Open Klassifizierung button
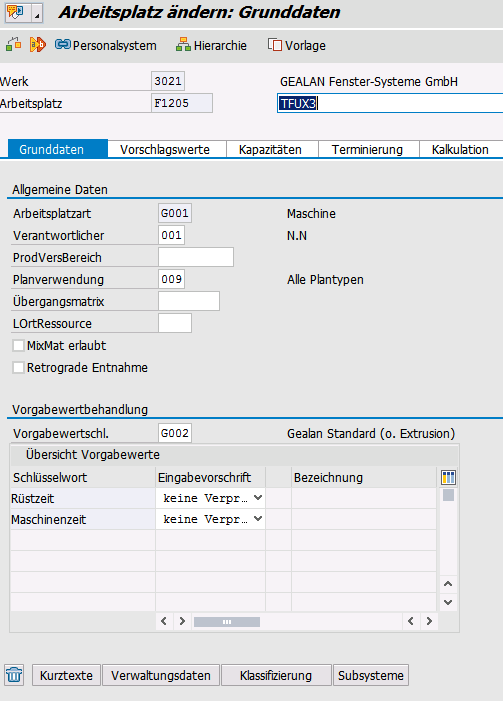503x701 pixels. [x=276, y=675]
